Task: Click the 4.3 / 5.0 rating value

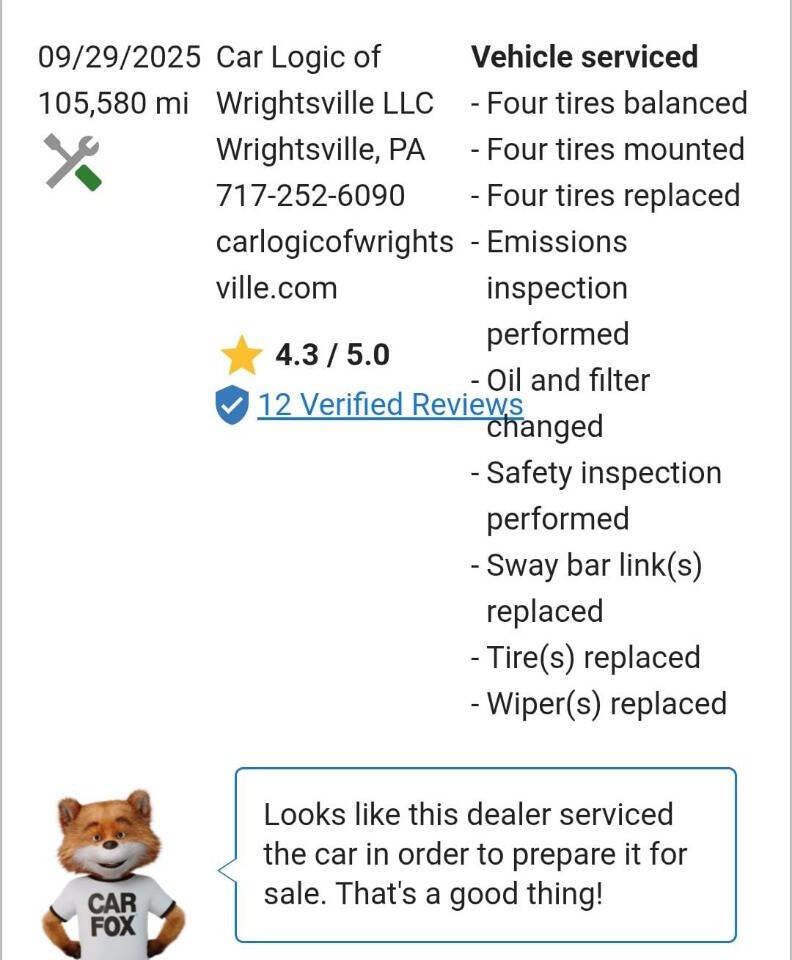Action: click(333, 352)
